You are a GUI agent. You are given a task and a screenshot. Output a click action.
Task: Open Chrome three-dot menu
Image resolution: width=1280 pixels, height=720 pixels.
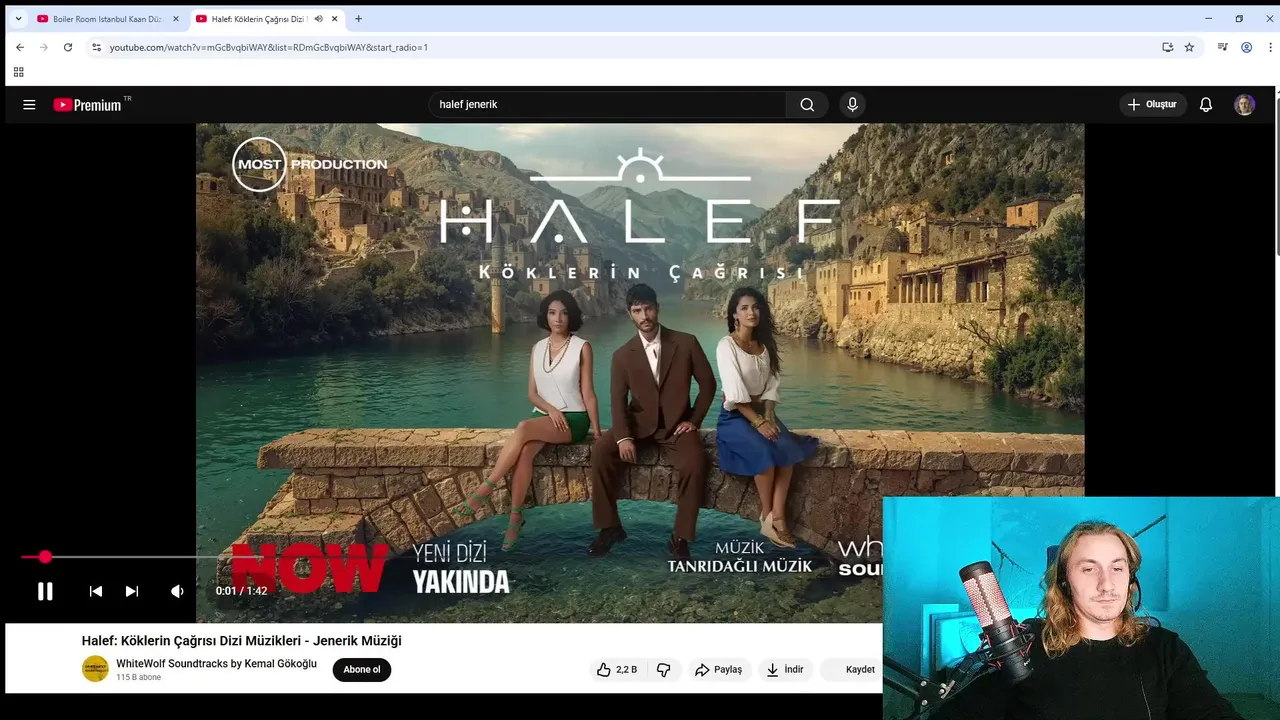pyautogui.click(x=1270, y=47)
